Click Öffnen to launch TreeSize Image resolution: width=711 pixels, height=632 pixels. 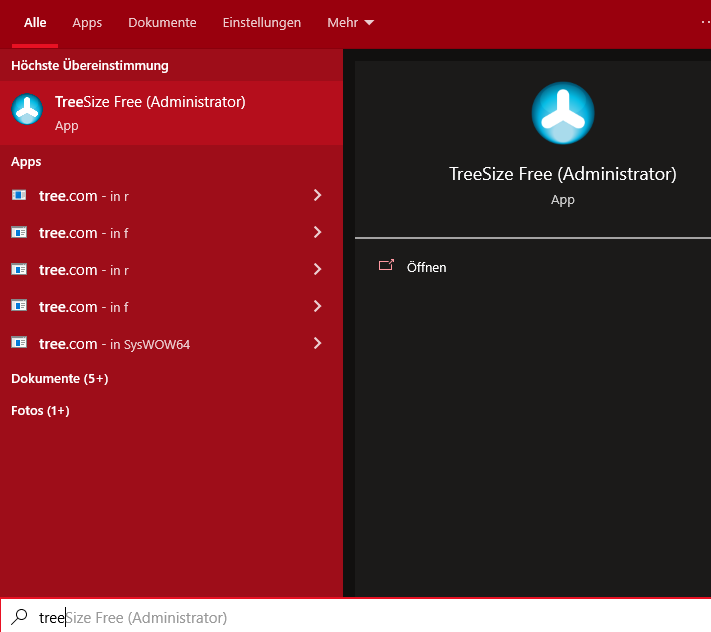tap(426, 267)
